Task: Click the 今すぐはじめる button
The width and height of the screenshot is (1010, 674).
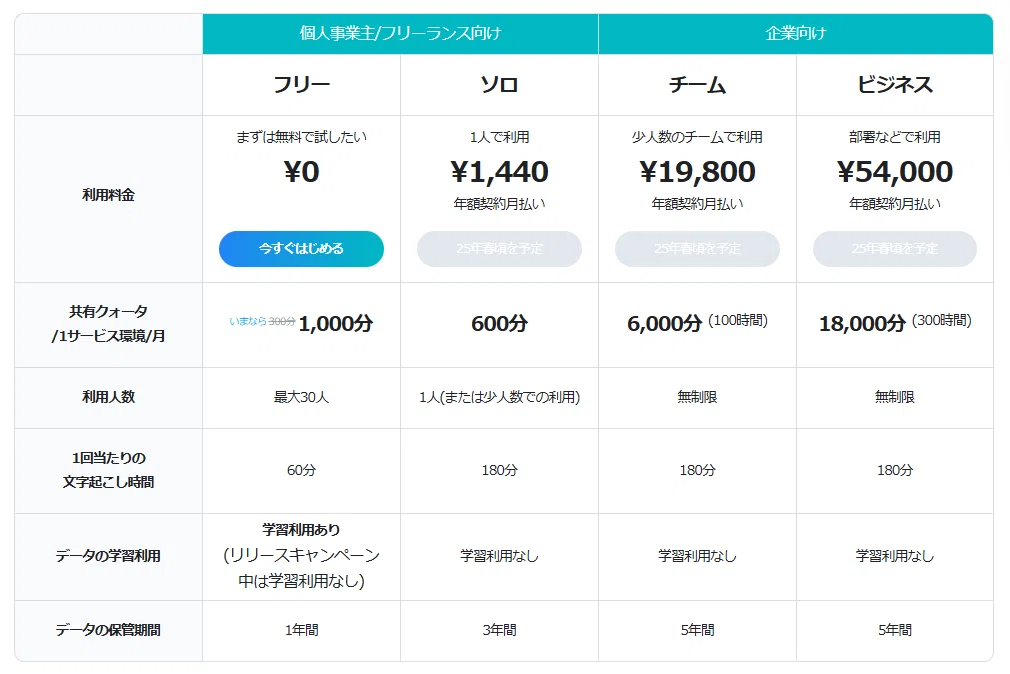Action: pyautogui.click(x=301, y=249)
